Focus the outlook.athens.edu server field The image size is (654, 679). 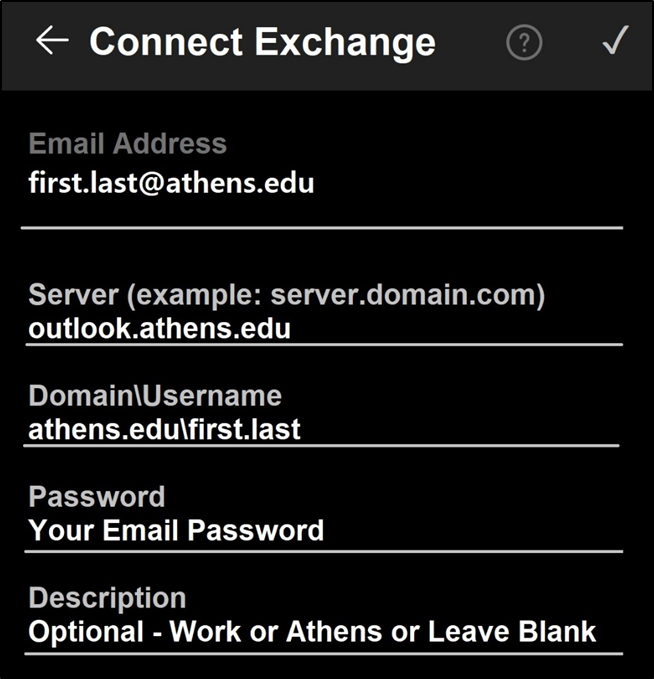pyautogui.click(x=160, y=327)
